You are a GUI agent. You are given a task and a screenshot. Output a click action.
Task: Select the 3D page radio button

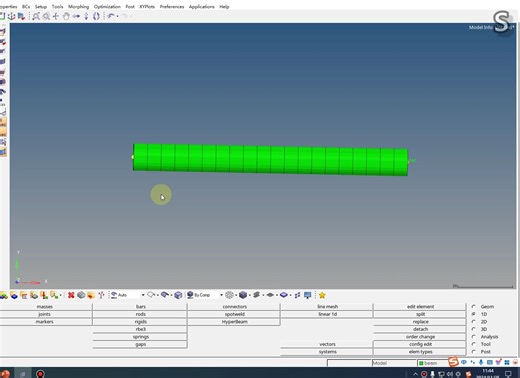tap(473, 329)
